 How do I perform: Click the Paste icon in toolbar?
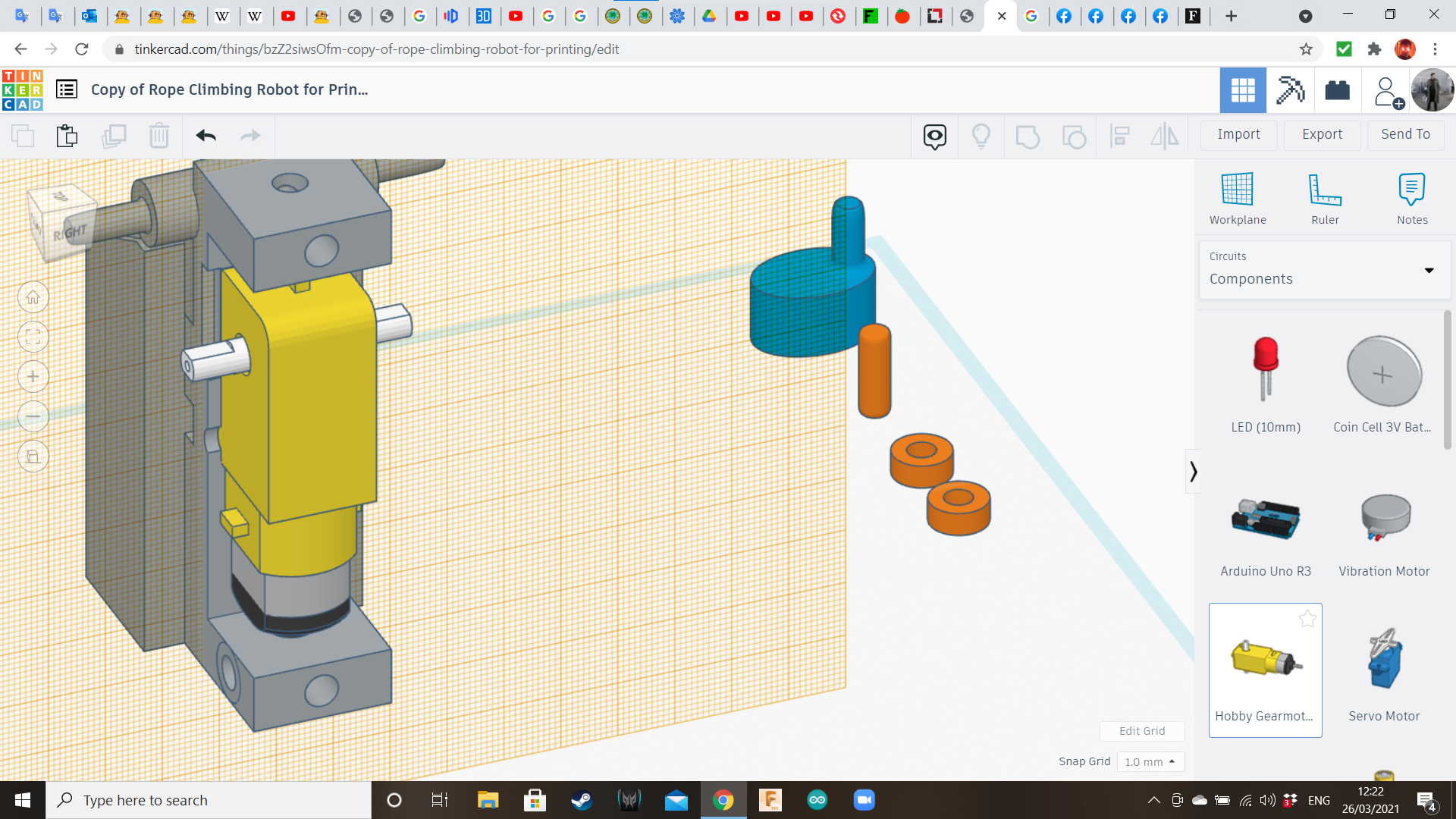pos(67,136)
